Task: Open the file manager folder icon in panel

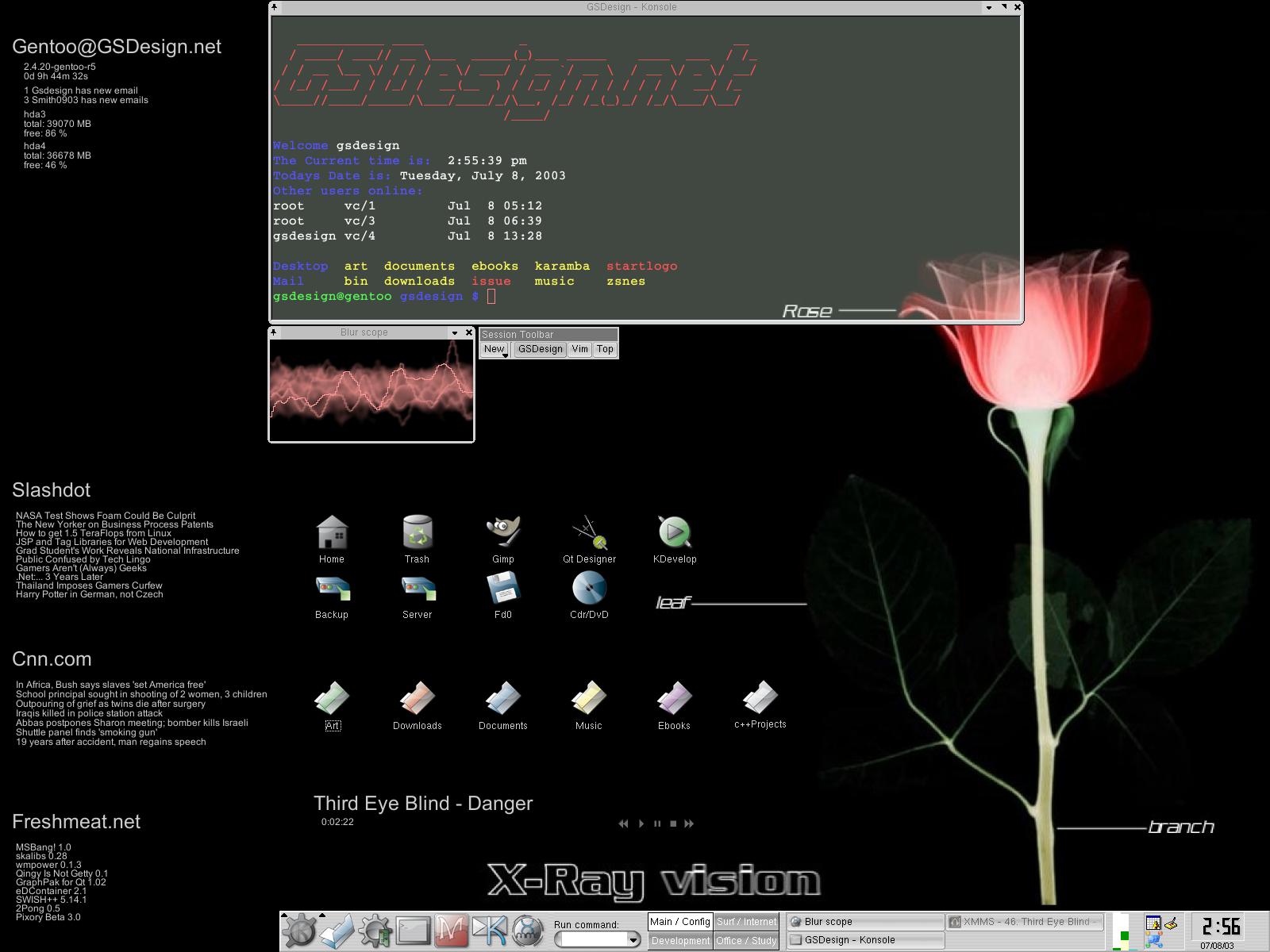Action: pos(337,931)
